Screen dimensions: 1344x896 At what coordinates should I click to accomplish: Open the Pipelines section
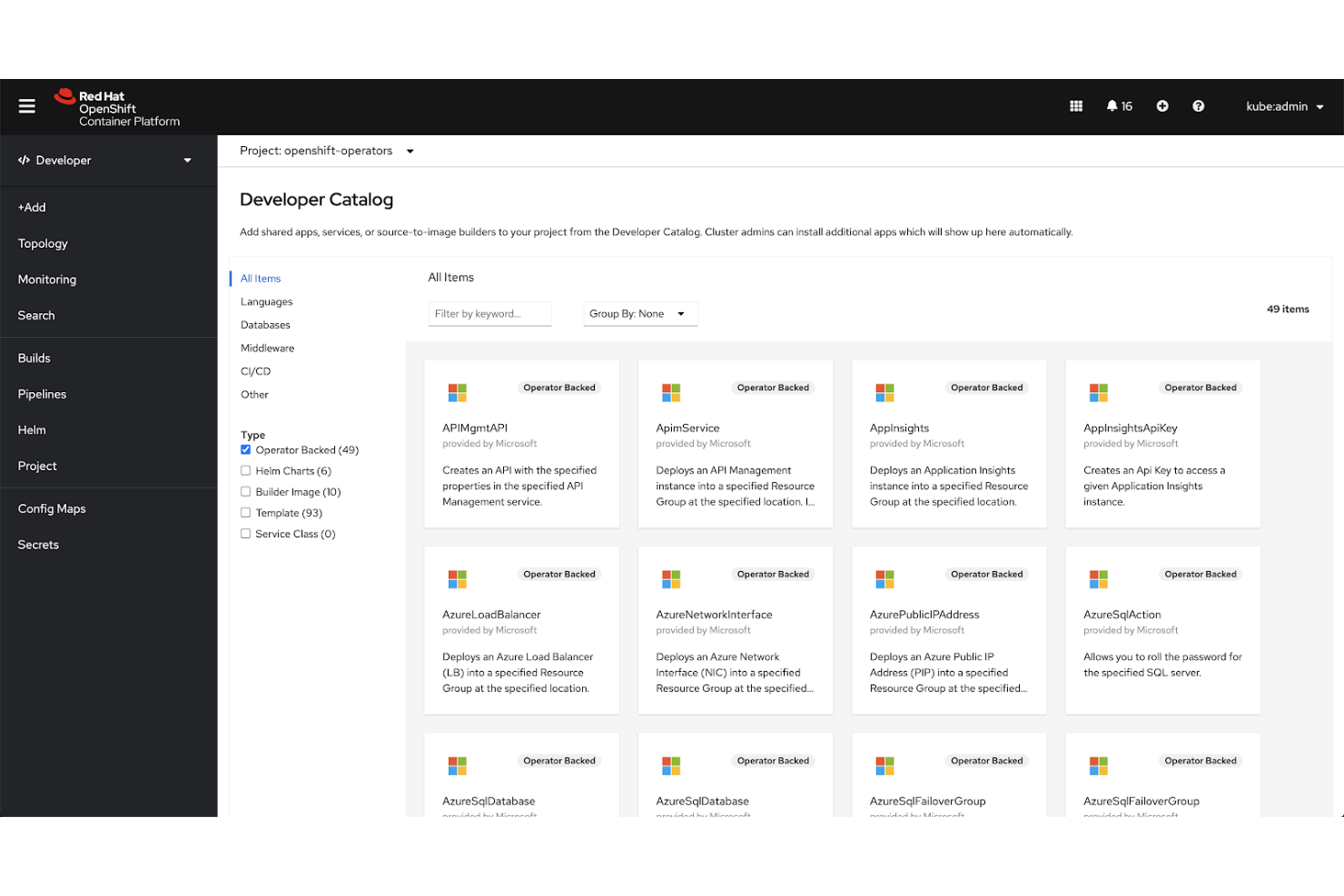(42, 394)
